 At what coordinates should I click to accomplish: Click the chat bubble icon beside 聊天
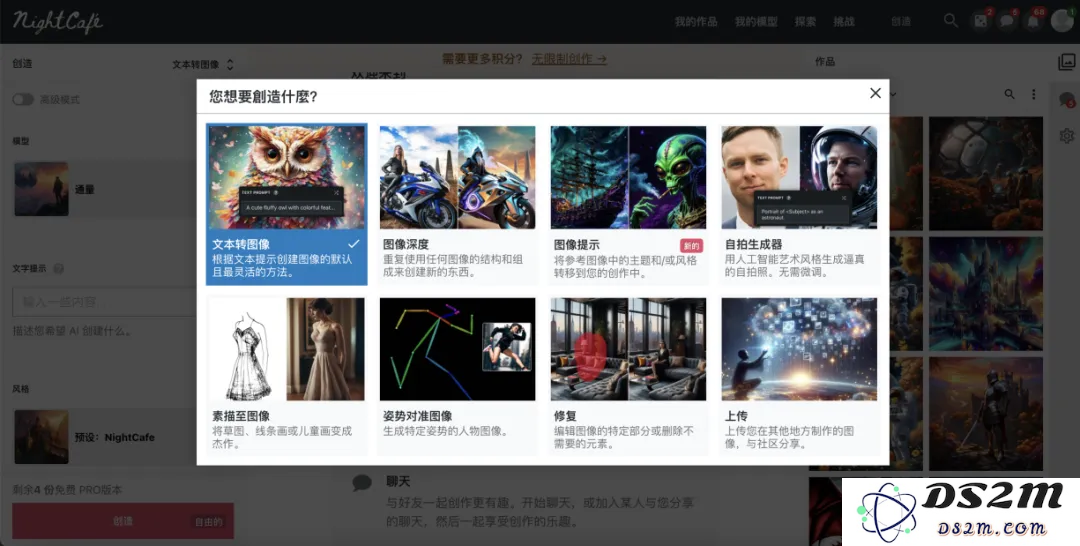click(x=362, y=483)
